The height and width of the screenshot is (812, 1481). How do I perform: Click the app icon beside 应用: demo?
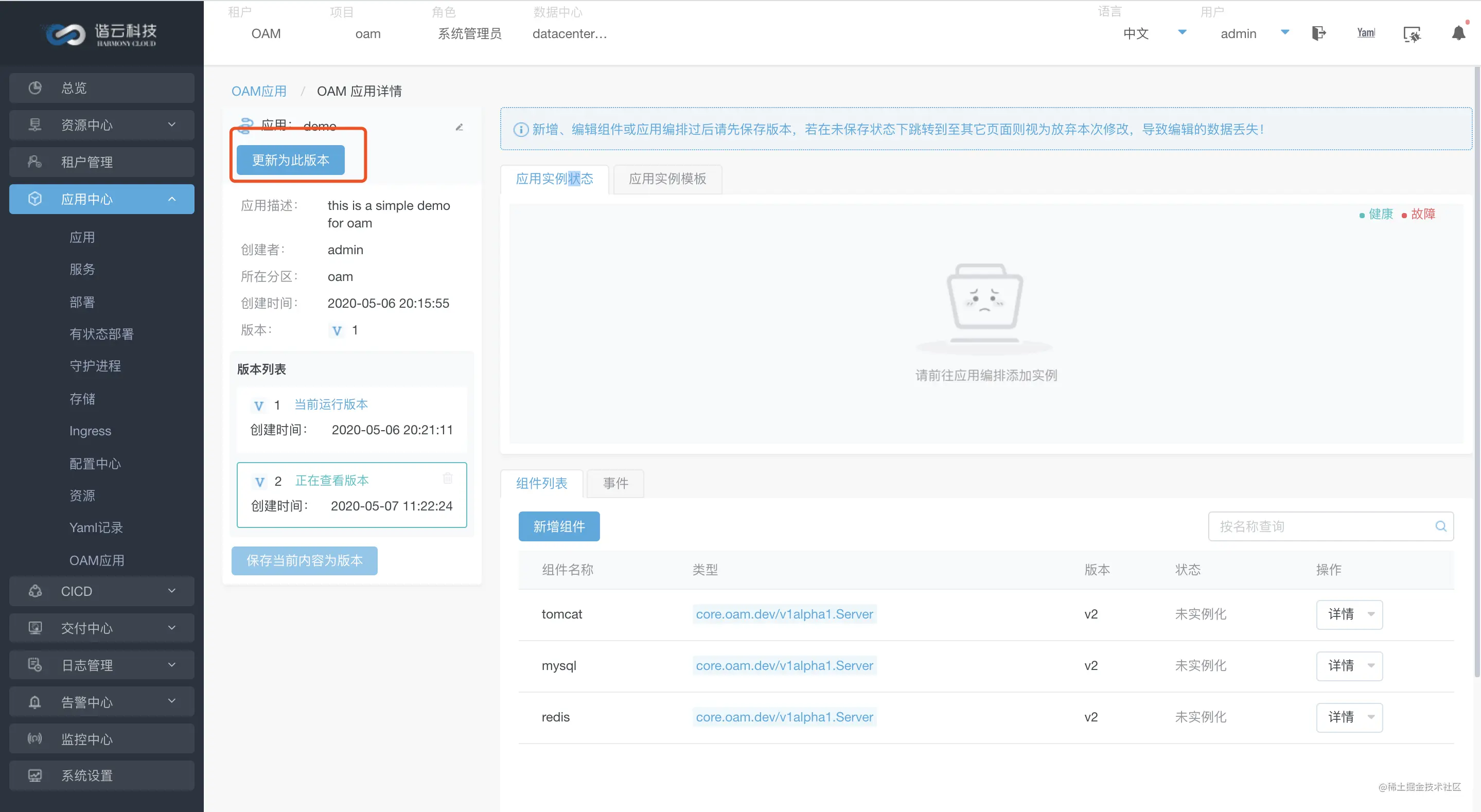point(245,125)
